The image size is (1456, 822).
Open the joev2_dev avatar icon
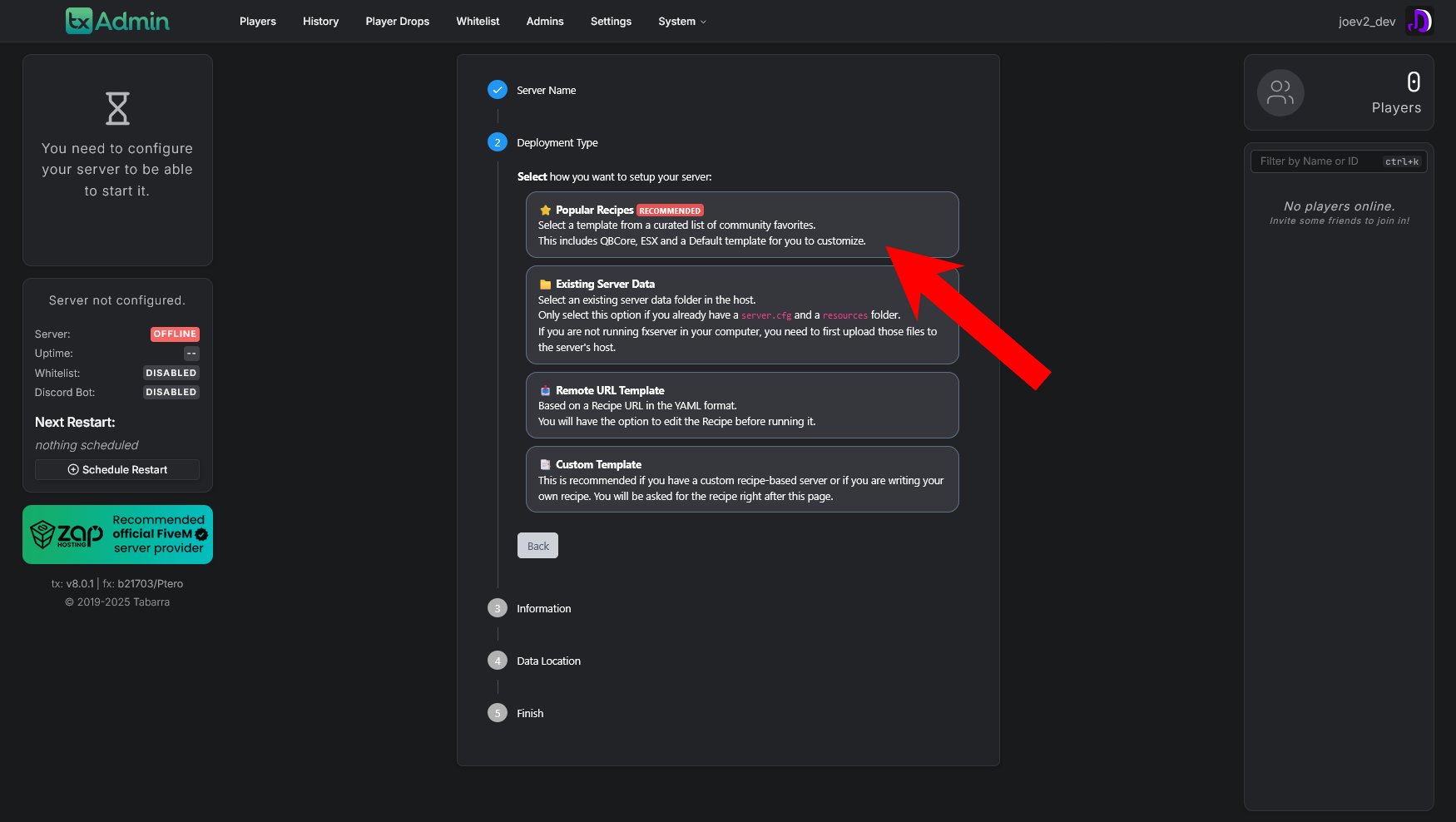point(1419,21)
